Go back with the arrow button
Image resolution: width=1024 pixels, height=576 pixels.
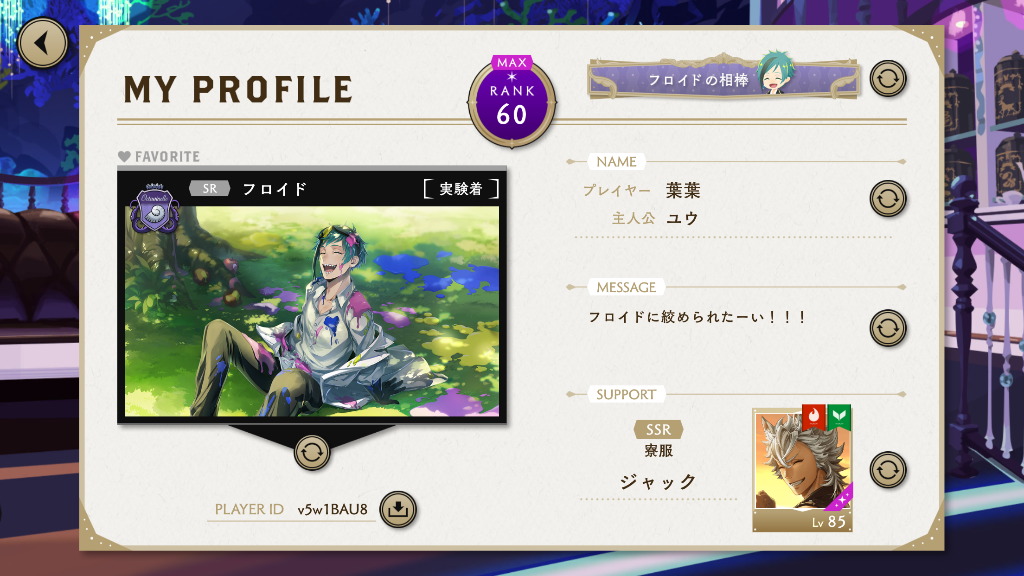[43, 43]
